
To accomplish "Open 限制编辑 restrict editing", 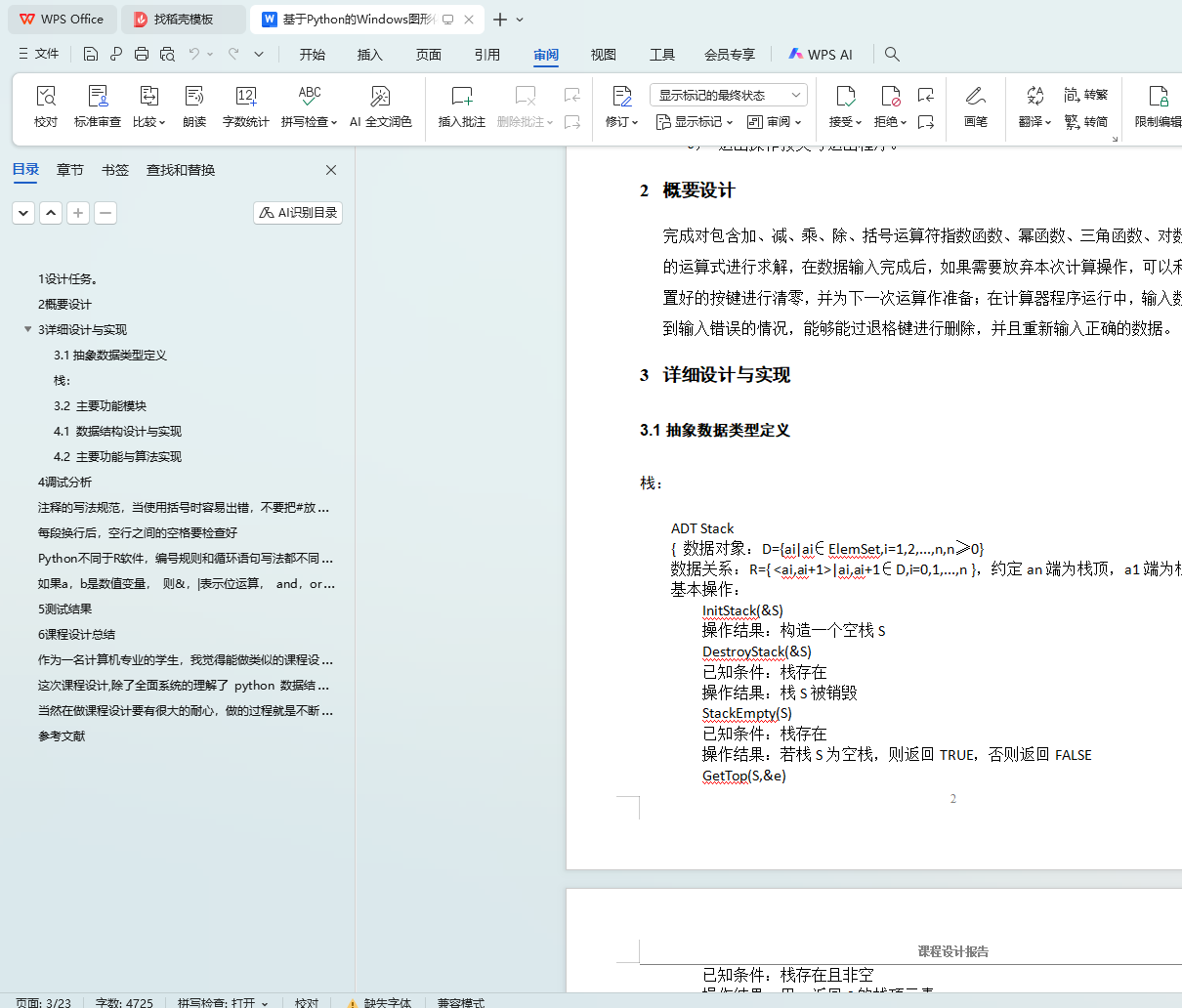I will coord(1158,106).
